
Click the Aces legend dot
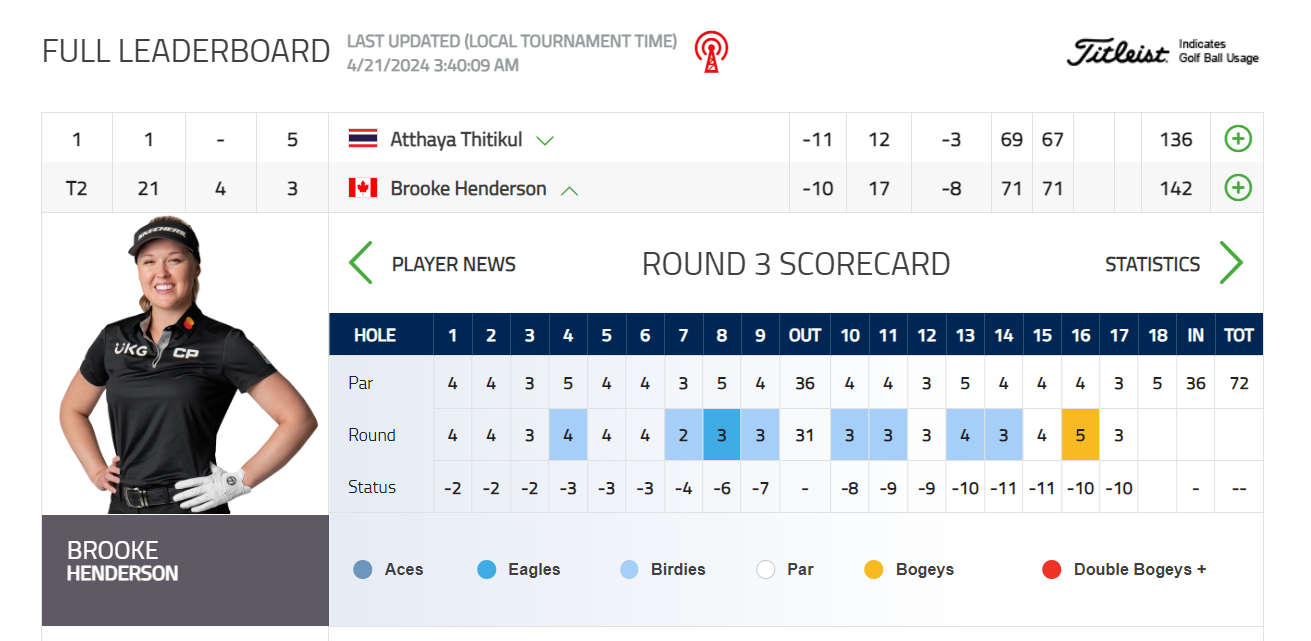[x=365, y=569]
